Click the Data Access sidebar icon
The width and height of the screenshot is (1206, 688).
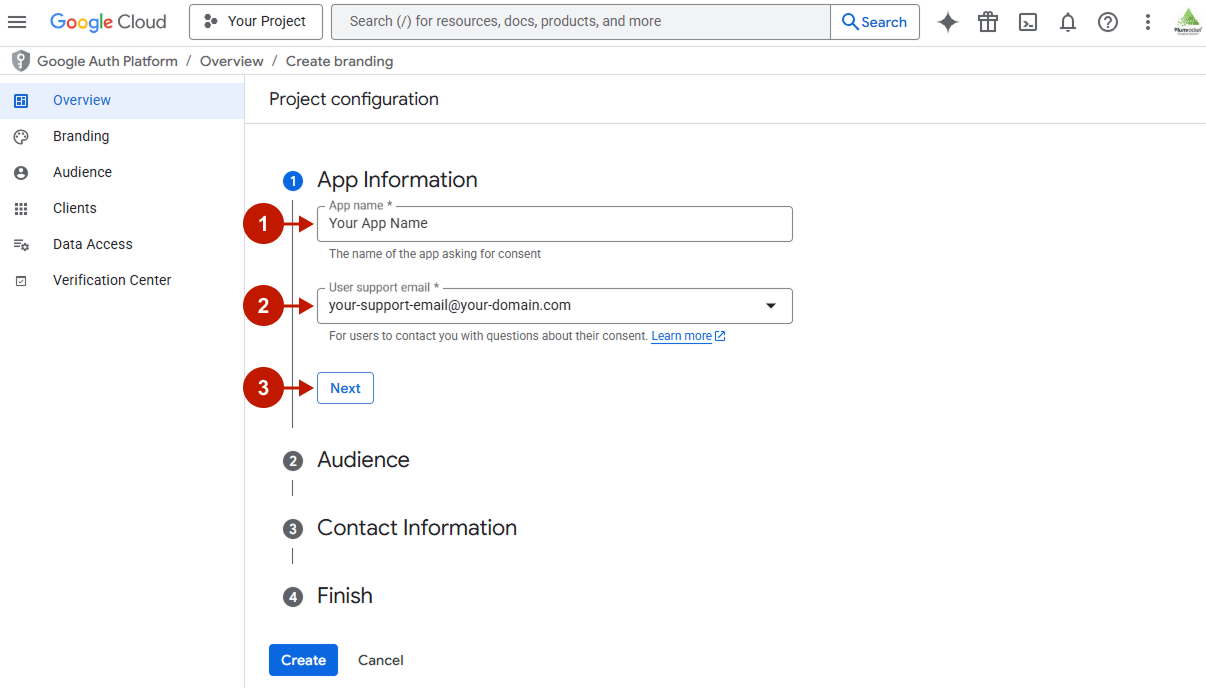21,244
